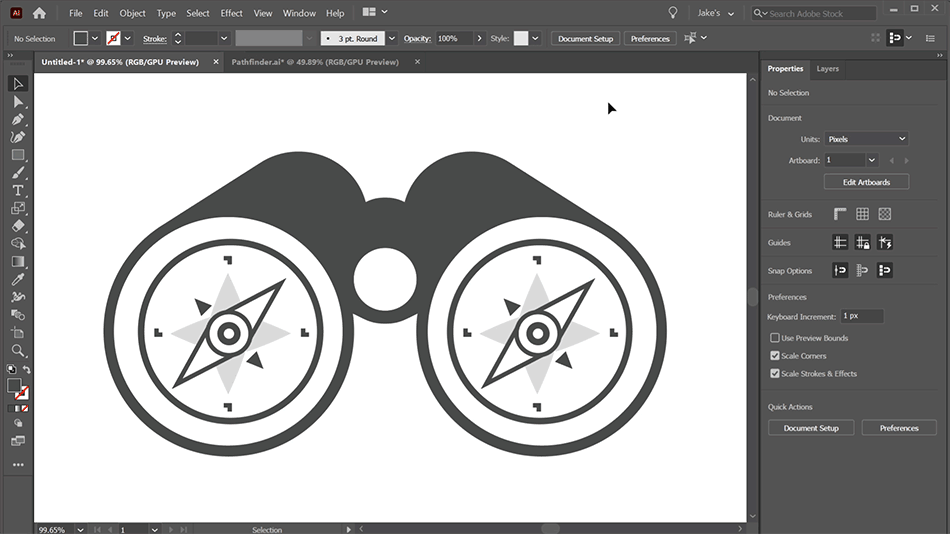This screenshot has height=534, width=950.
Task: Click Preferences in control bar
Action: pos(649,38)
